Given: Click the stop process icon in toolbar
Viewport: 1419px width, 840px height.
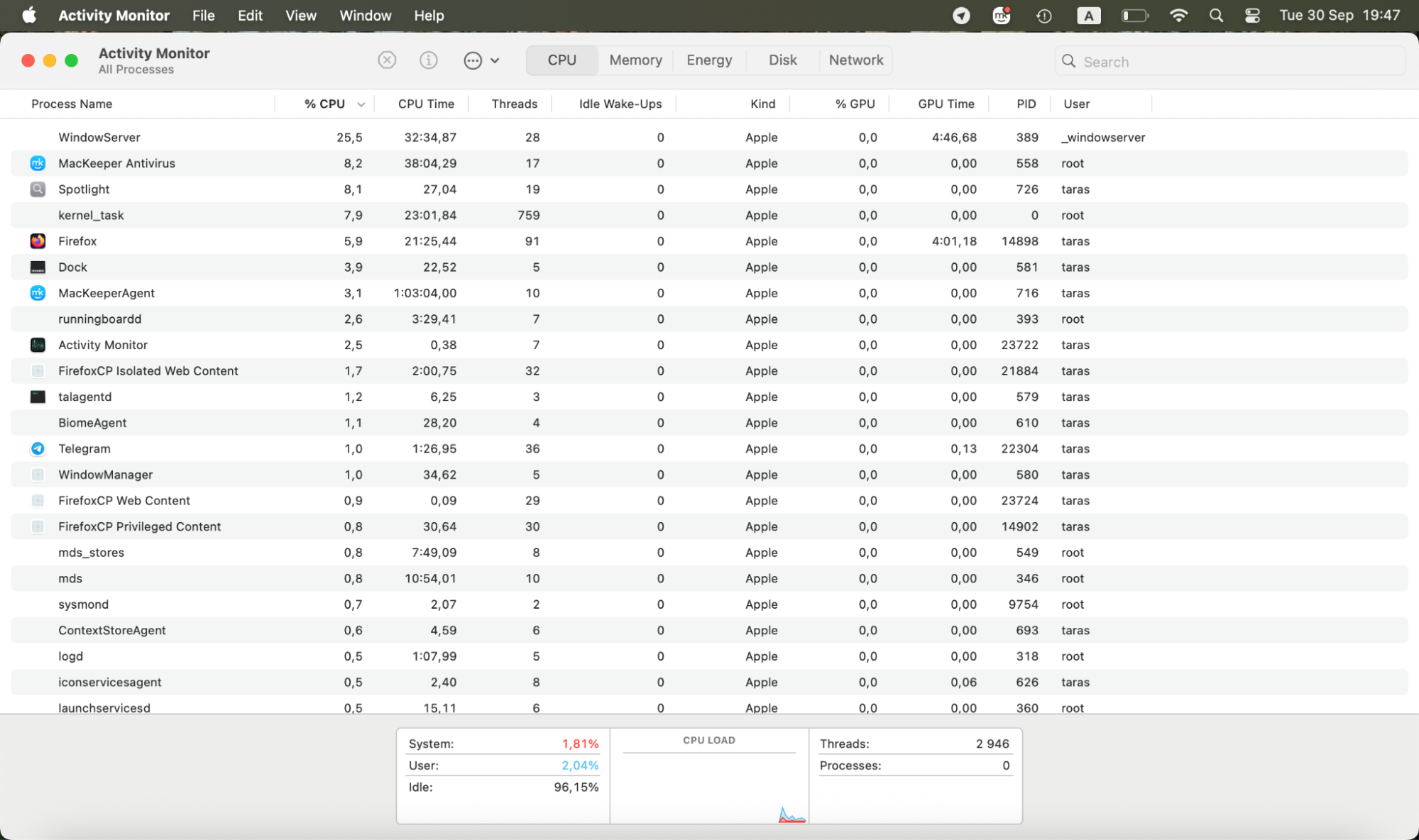Looking at the screenshot, I should (x=387, y=60).
